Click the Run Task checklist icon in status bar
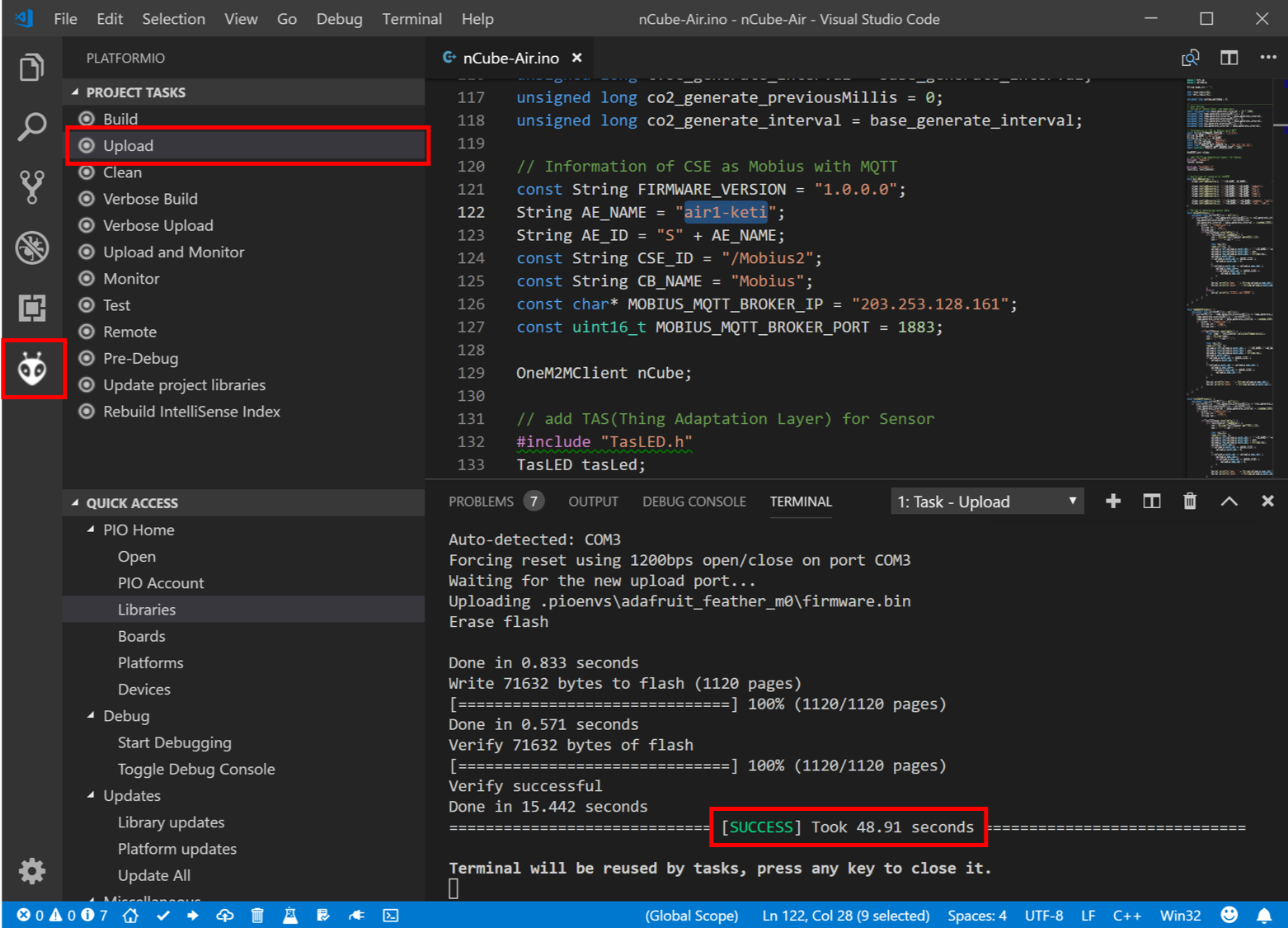 (323, 915)
